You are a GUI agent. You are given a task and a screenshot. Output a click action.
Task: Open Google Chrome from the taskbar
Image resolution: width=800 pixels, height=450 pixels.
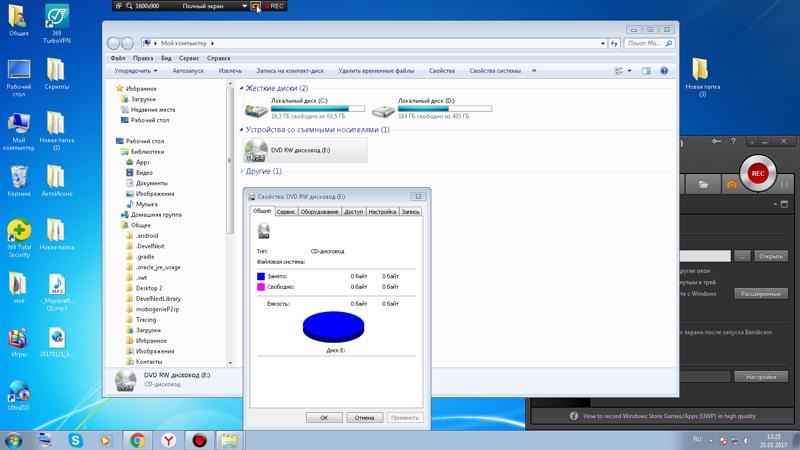pyautogui.click(x=137, y=440)
